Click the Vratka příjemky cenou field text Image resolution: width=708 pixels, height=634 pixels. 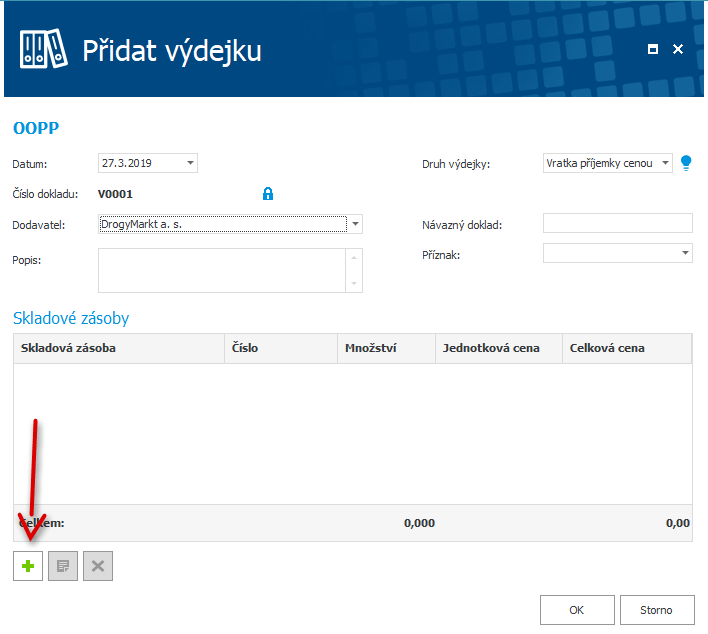point(599,163)
